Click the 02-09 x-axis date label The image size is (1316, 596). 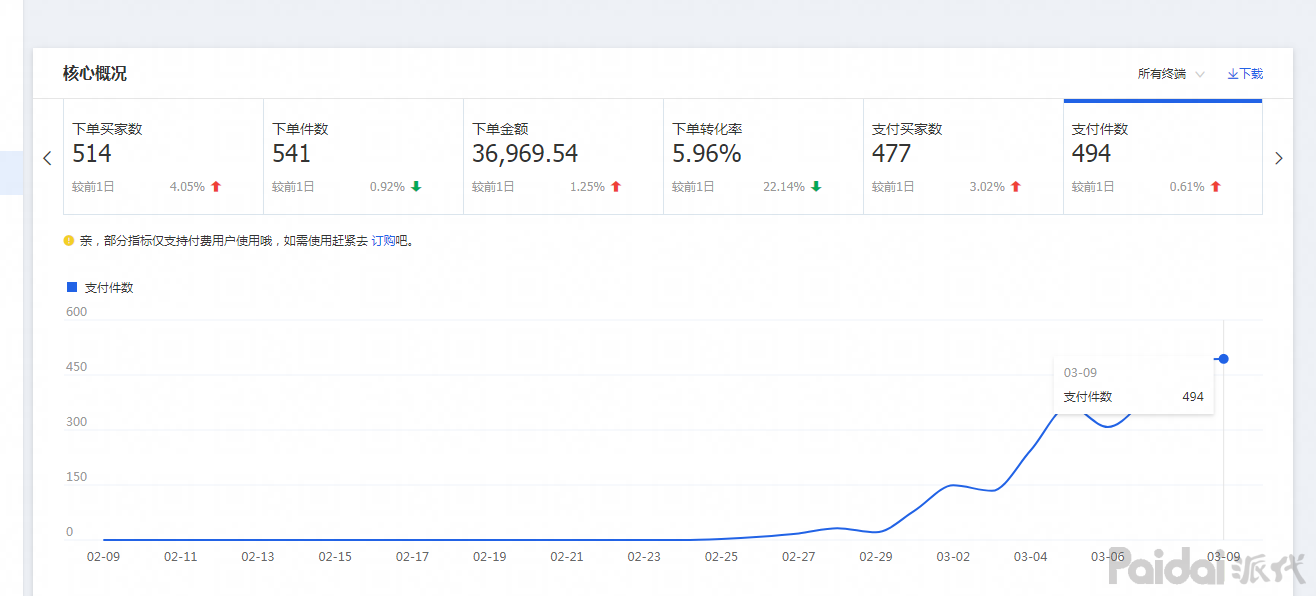pos(103,557)
